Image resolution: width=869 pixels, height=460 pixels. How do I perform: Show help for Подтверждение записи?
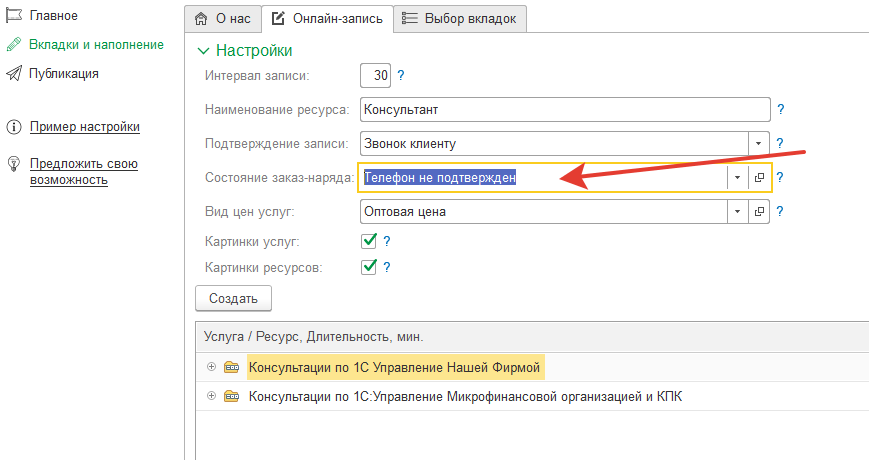tap(779, 144)
